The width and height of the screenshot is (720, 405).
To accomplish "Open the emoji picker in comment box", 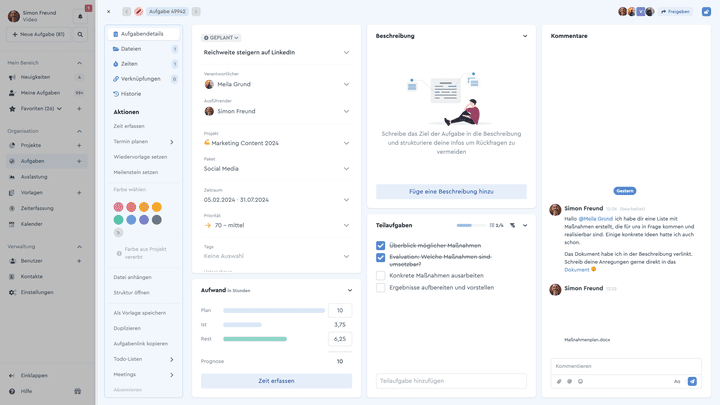I will click(x=580, y=381).
